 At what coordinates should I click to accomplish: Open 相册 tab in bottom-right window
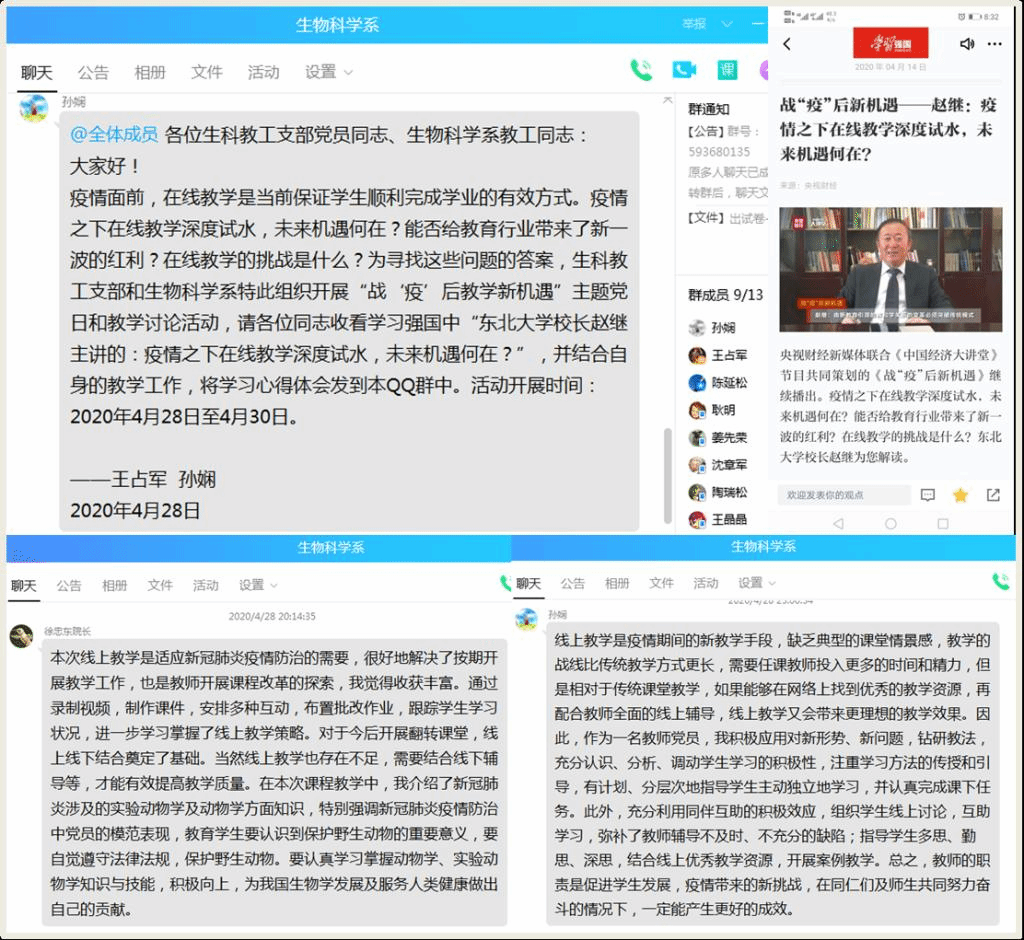617,583
